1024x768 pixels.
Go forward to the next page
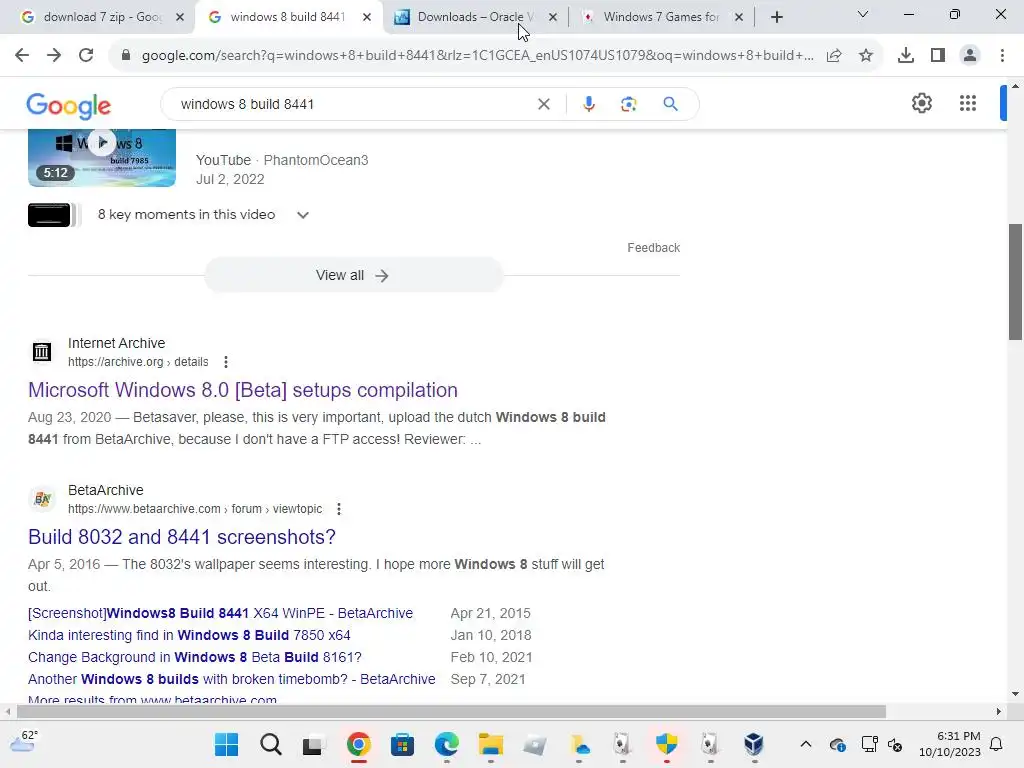click(54, 56)
